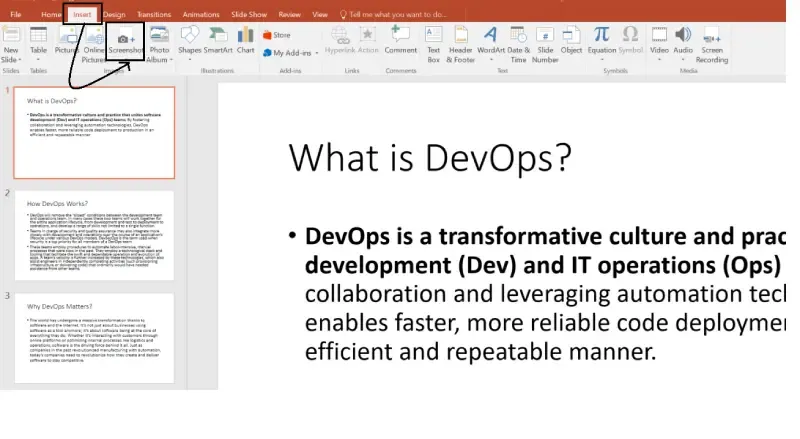Select slide 3 thumbnail Why DevOps Matters?
The image size is (800, 439).
click(x=94, y=338)
